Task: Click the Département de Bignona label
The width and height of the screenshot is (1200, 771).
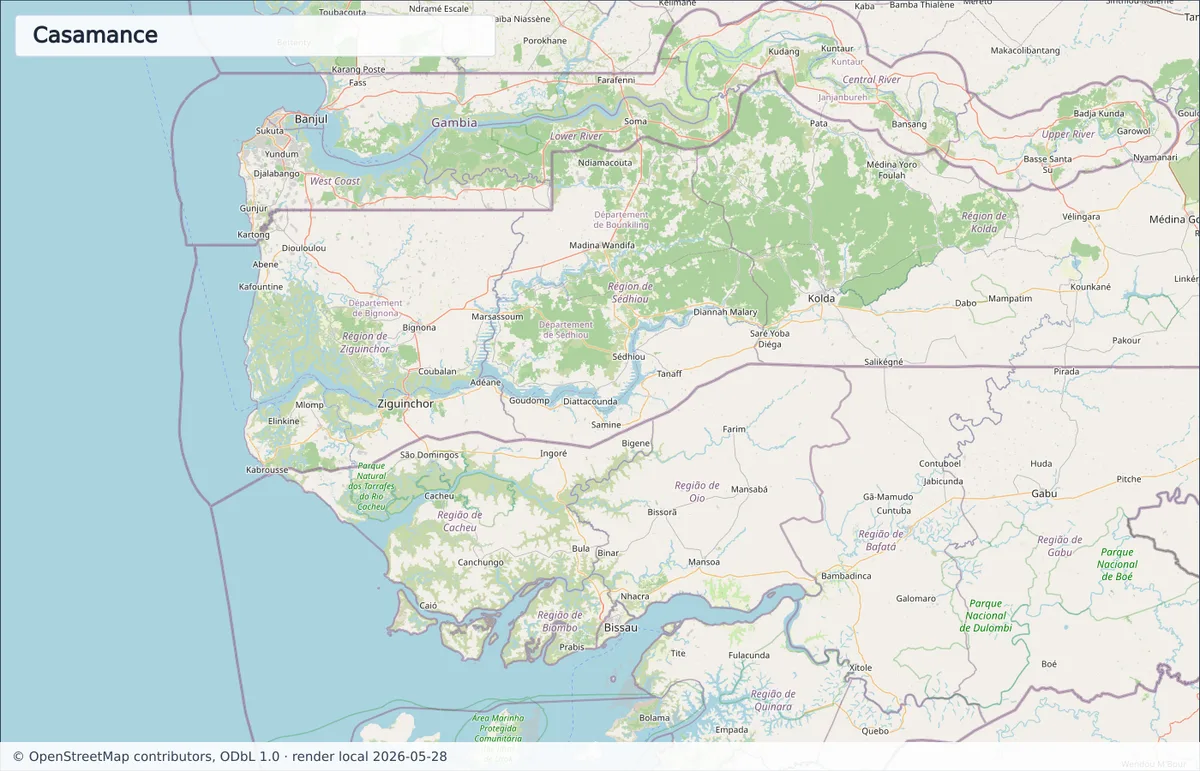Action: 376,308
